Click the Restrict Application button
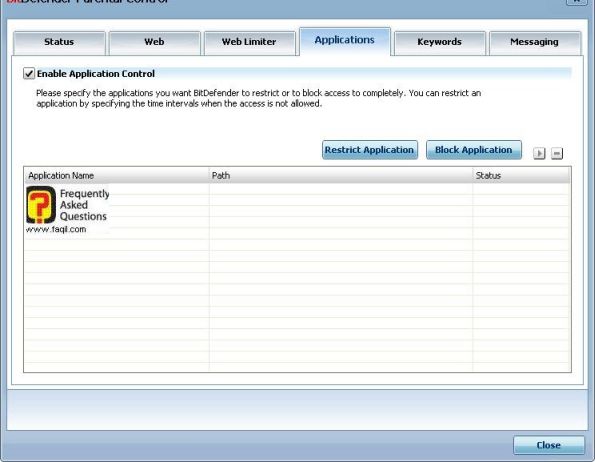Screen dimensions: 595x462 click(370, 150)
